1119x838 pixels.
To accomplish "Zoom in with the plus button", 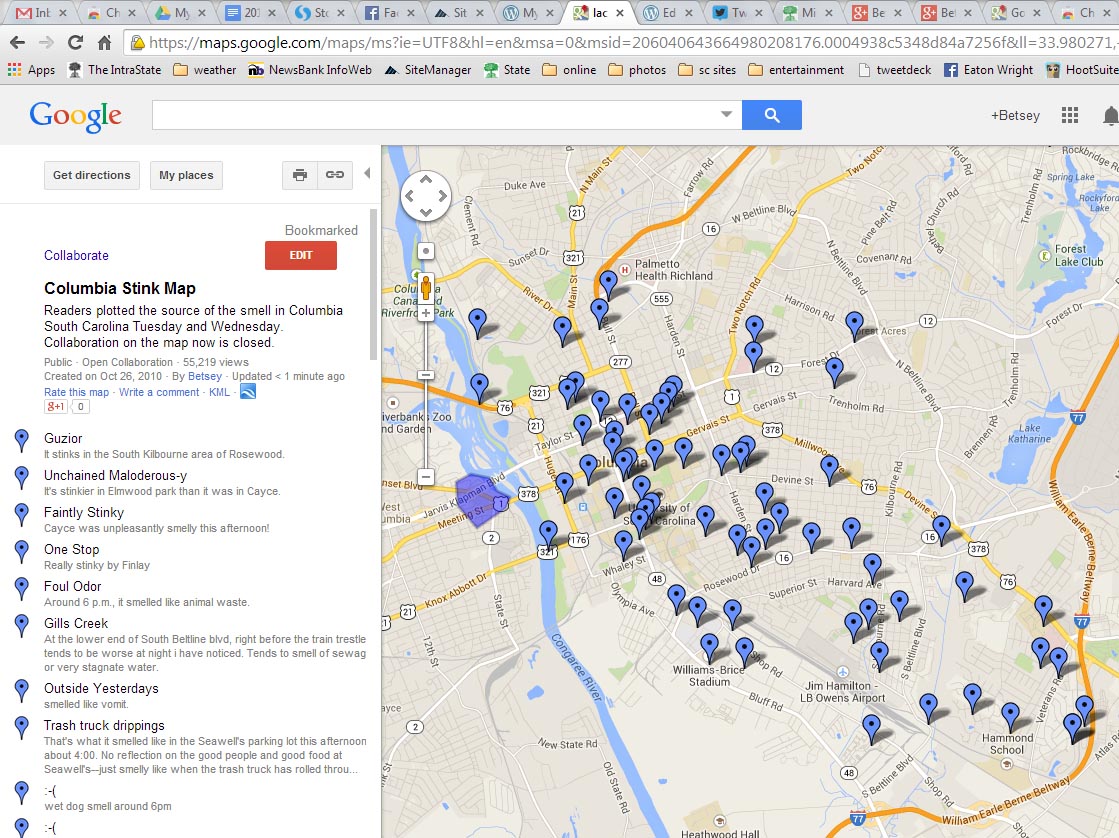I will 426,313.
